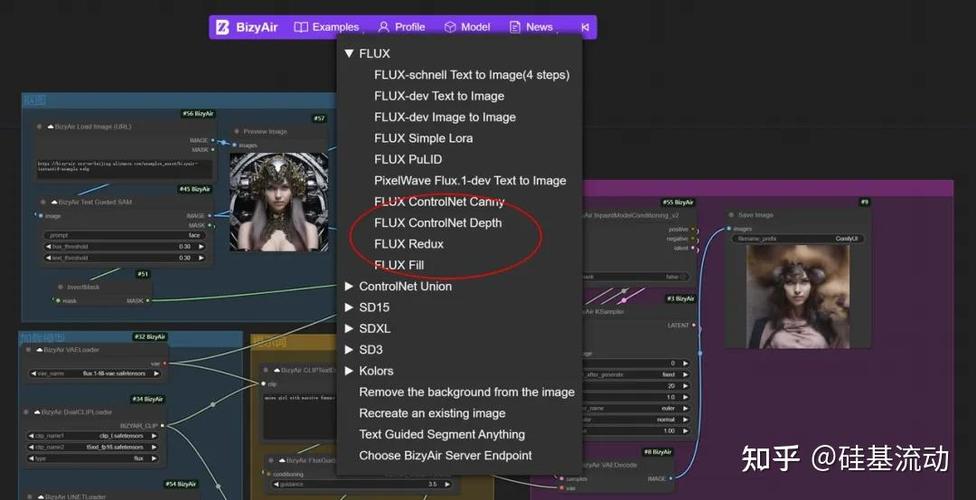Select FLUX Redux example
This screenshot has width=976, height=500.
coord(409,244)
